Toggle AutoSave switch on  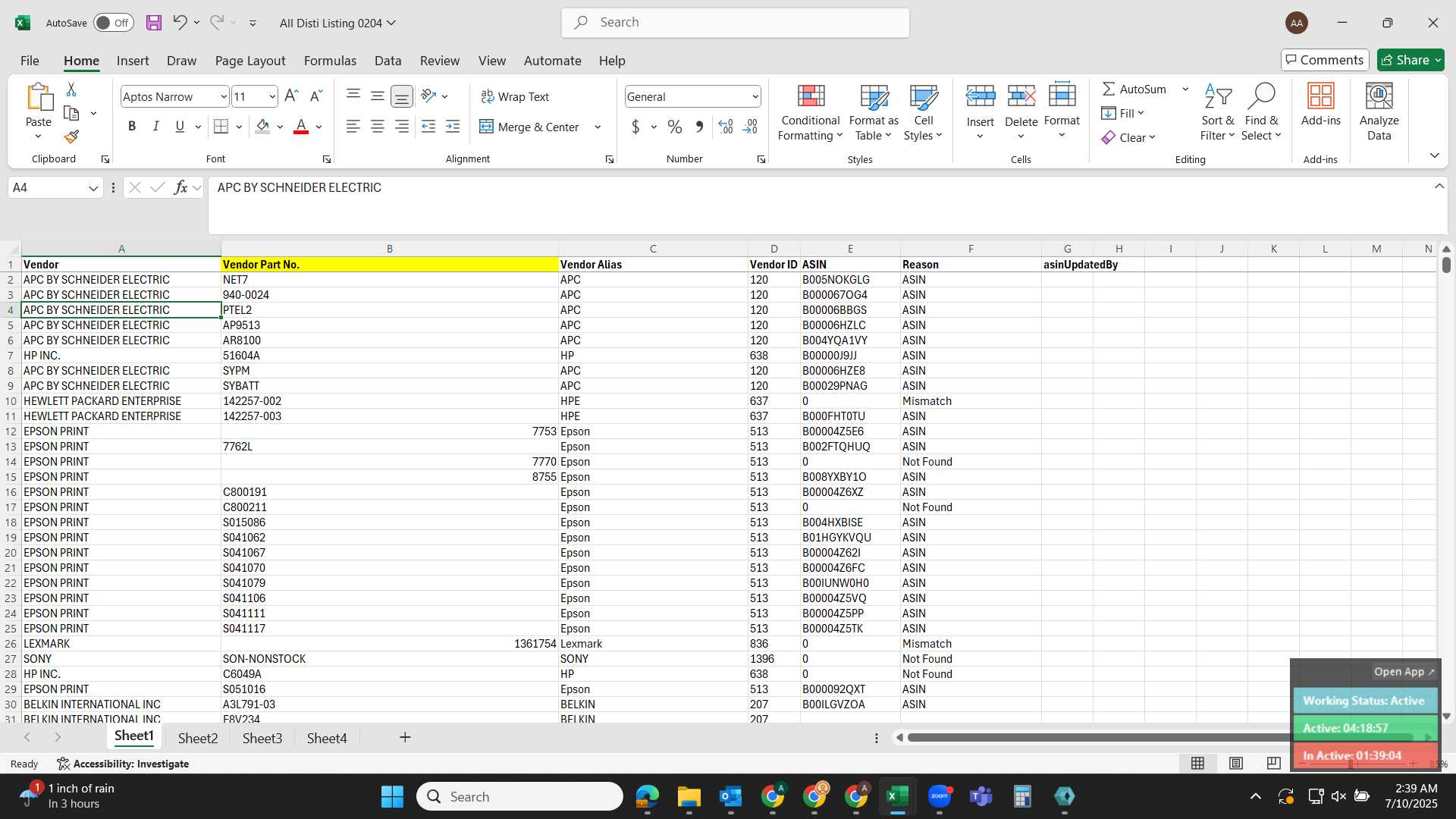(114, 23)
